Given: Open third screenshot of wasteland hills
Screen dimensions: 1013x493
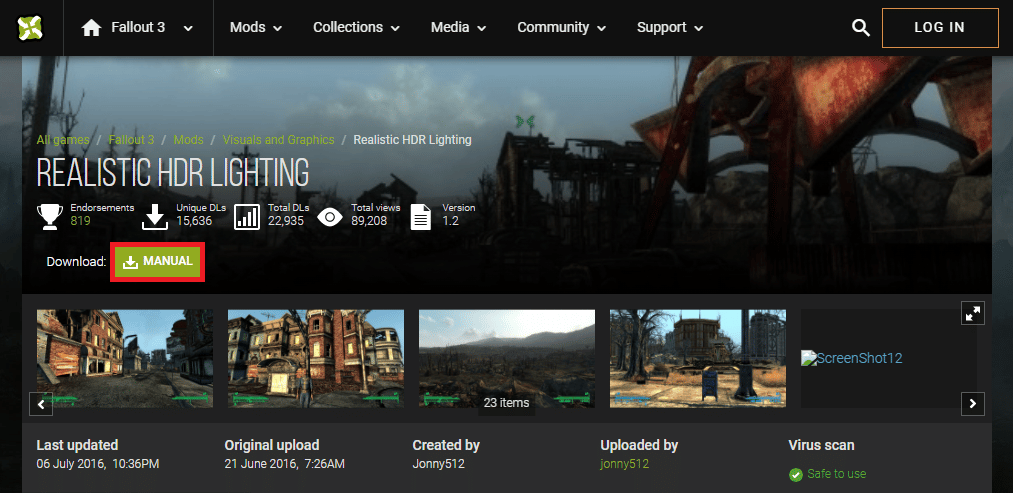Looking at the screenshot, I should [x=507, y=359].
